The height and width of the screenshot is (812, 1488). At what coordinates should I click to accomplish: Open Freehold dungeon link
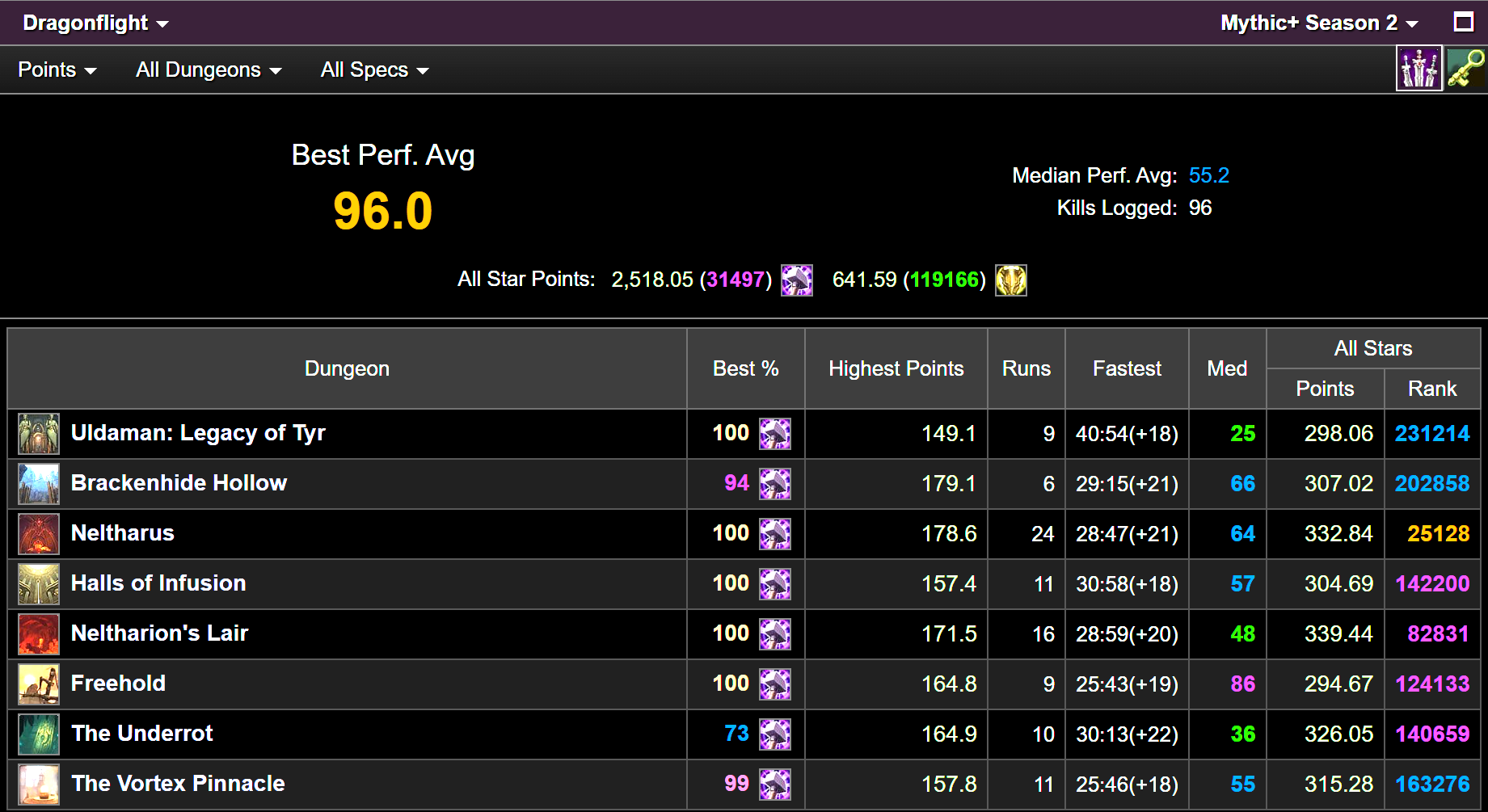coord(118,684)
